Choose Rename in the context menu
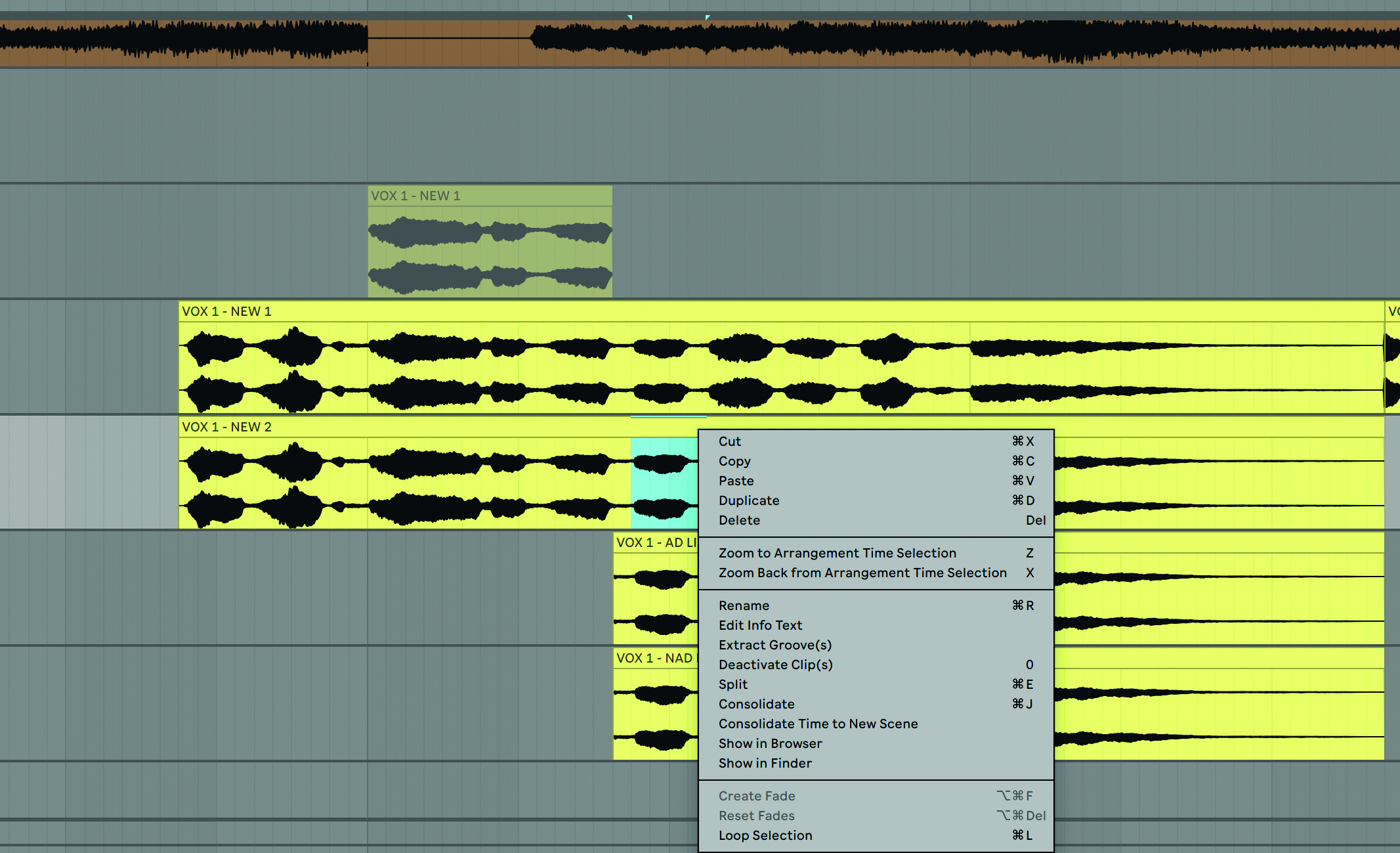The image size is (1400, 853). point(876,605)
